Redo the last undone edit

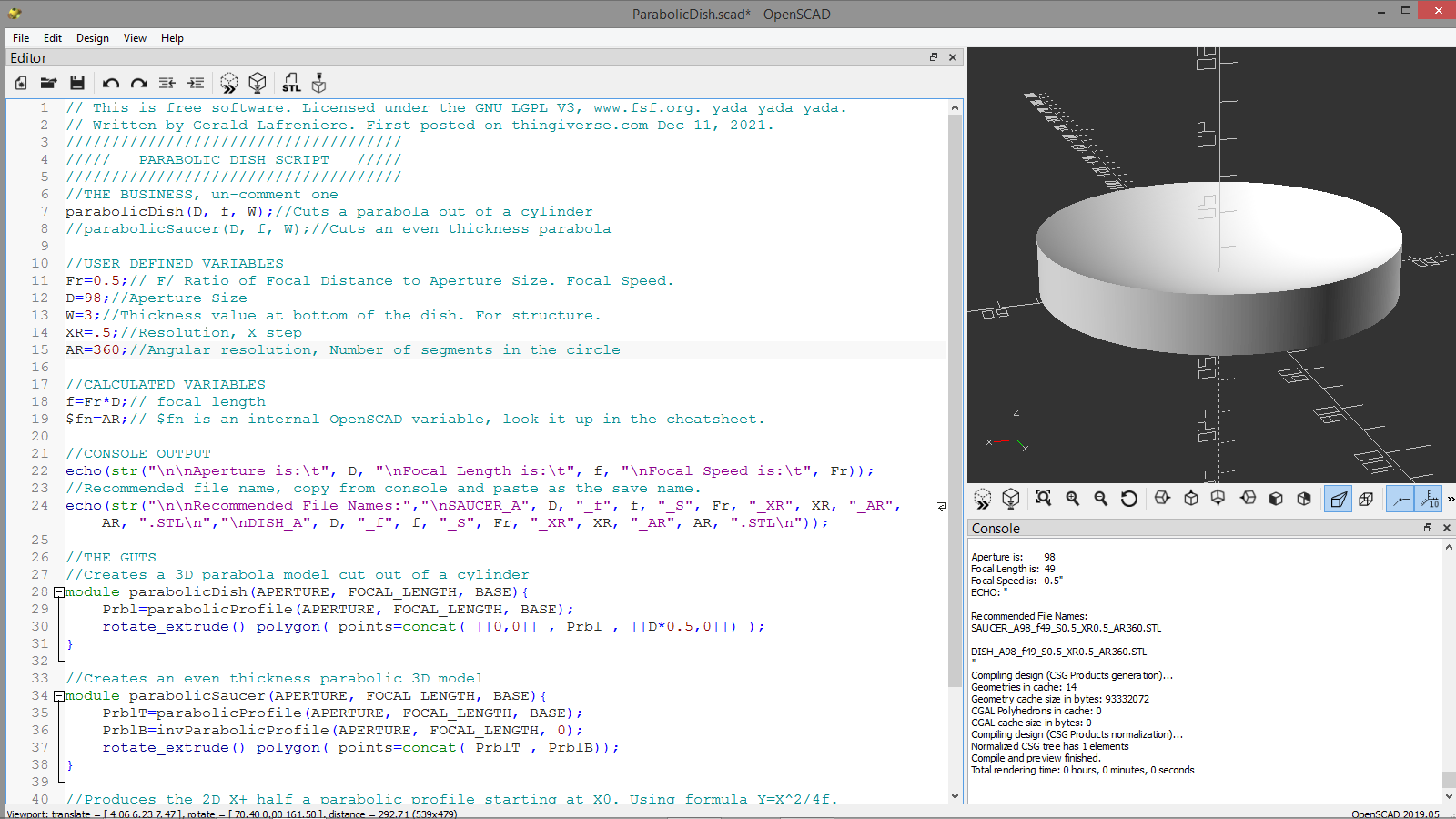139,83
